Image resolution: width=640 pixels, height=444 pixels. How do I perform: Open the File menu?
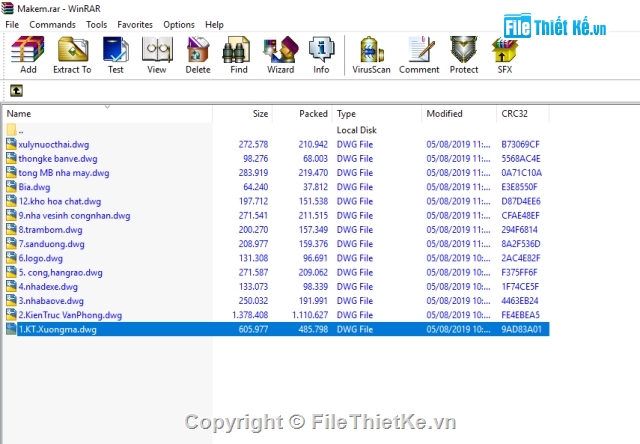pyautogui.click(x=12, y=24)
